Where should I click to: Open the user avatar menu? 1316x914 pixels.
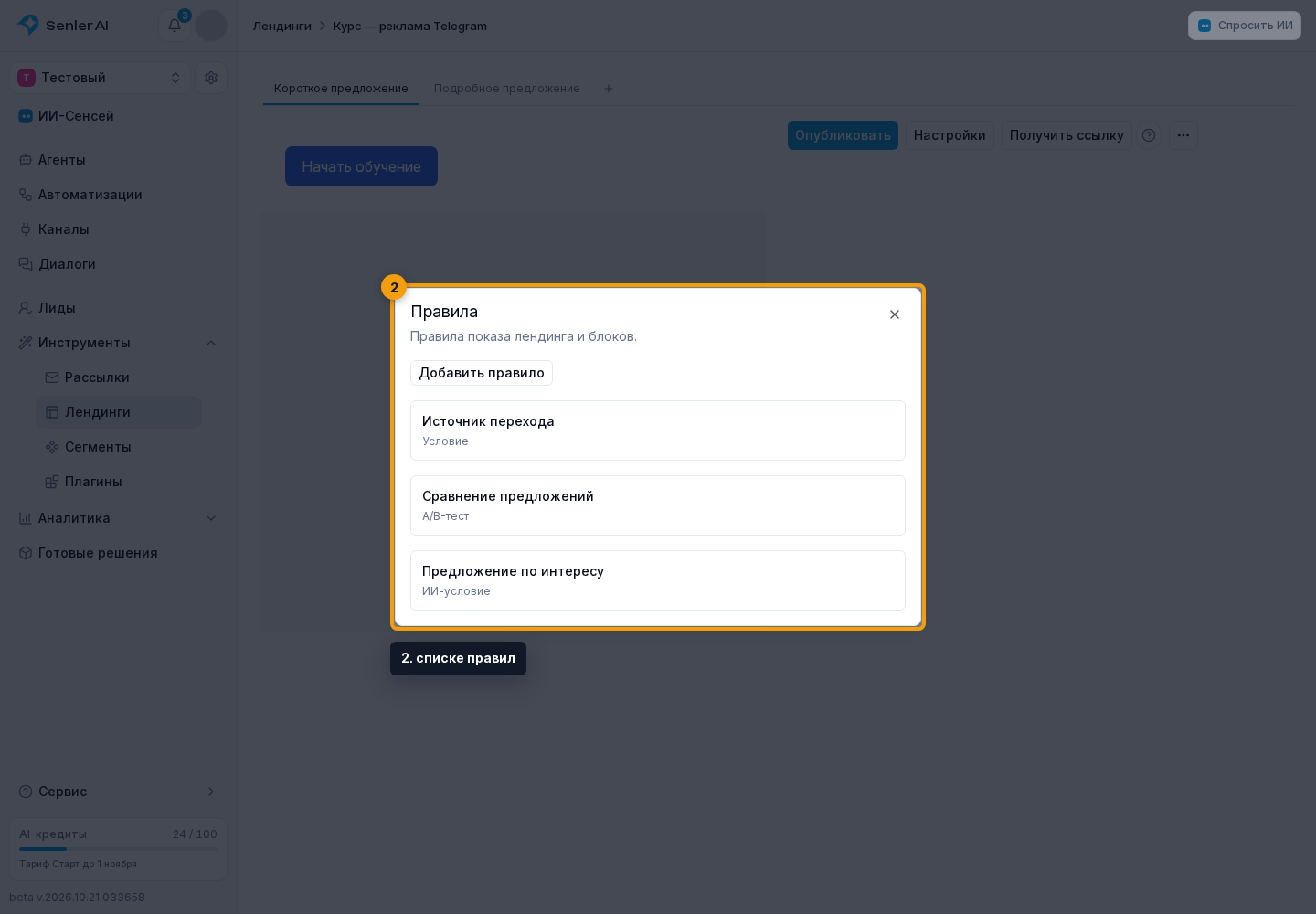coord(211,26)
